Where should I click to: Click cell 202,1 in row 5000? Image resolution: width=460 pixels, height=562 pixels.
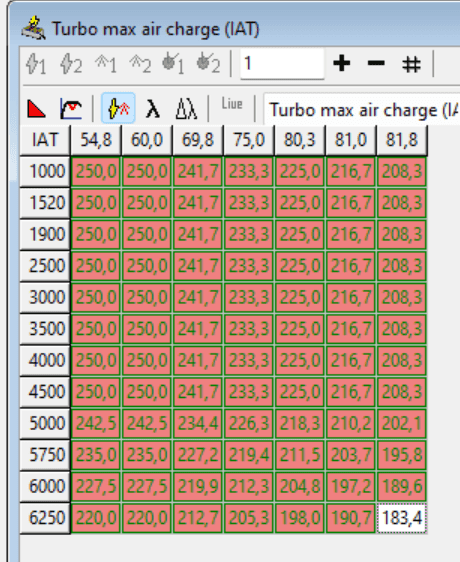pyautogui.click(x=402, y=423)
